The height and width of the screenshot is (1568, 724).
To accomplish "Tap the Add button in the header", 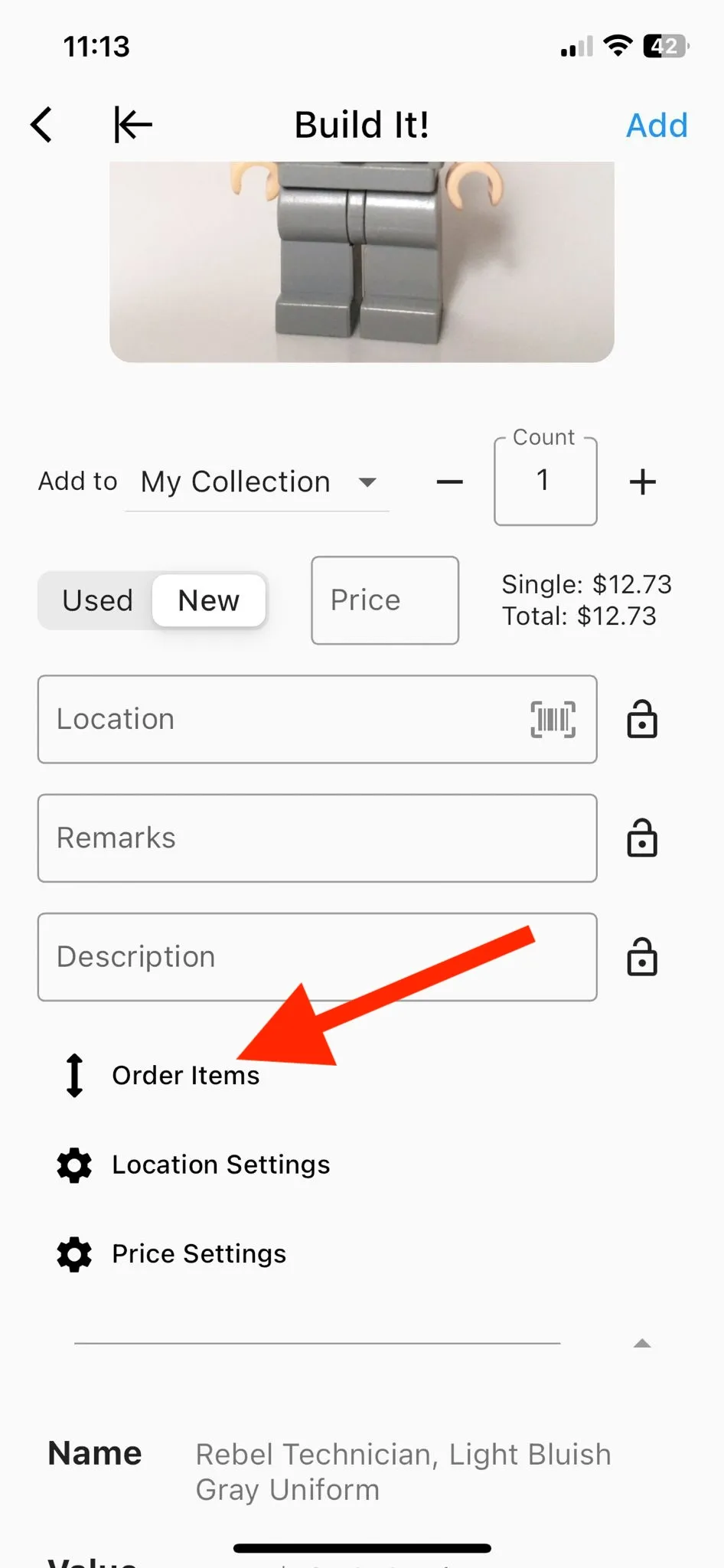I will [657, 126].
